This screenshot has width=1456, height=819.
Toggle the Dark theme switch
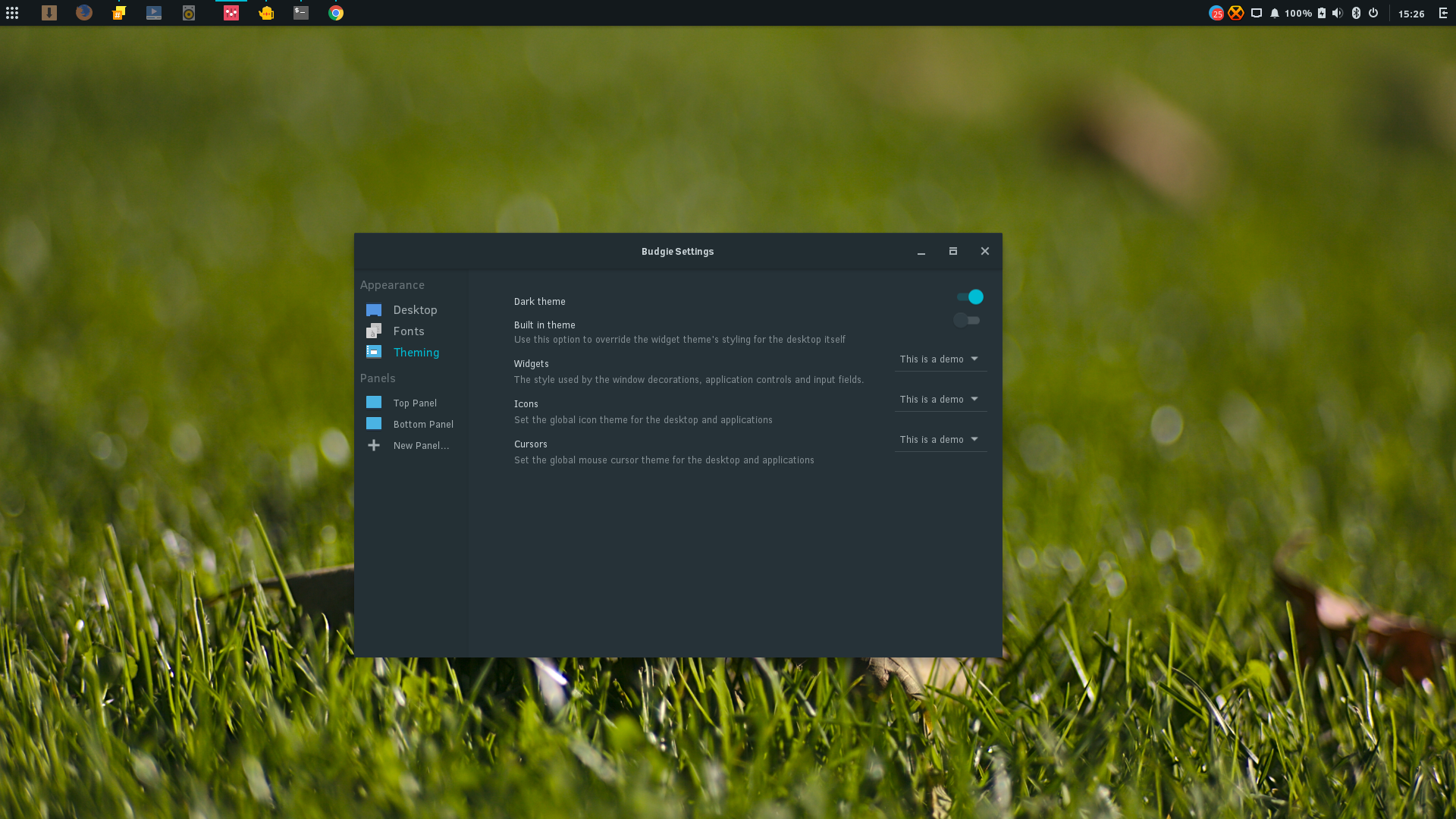(970, 297)
